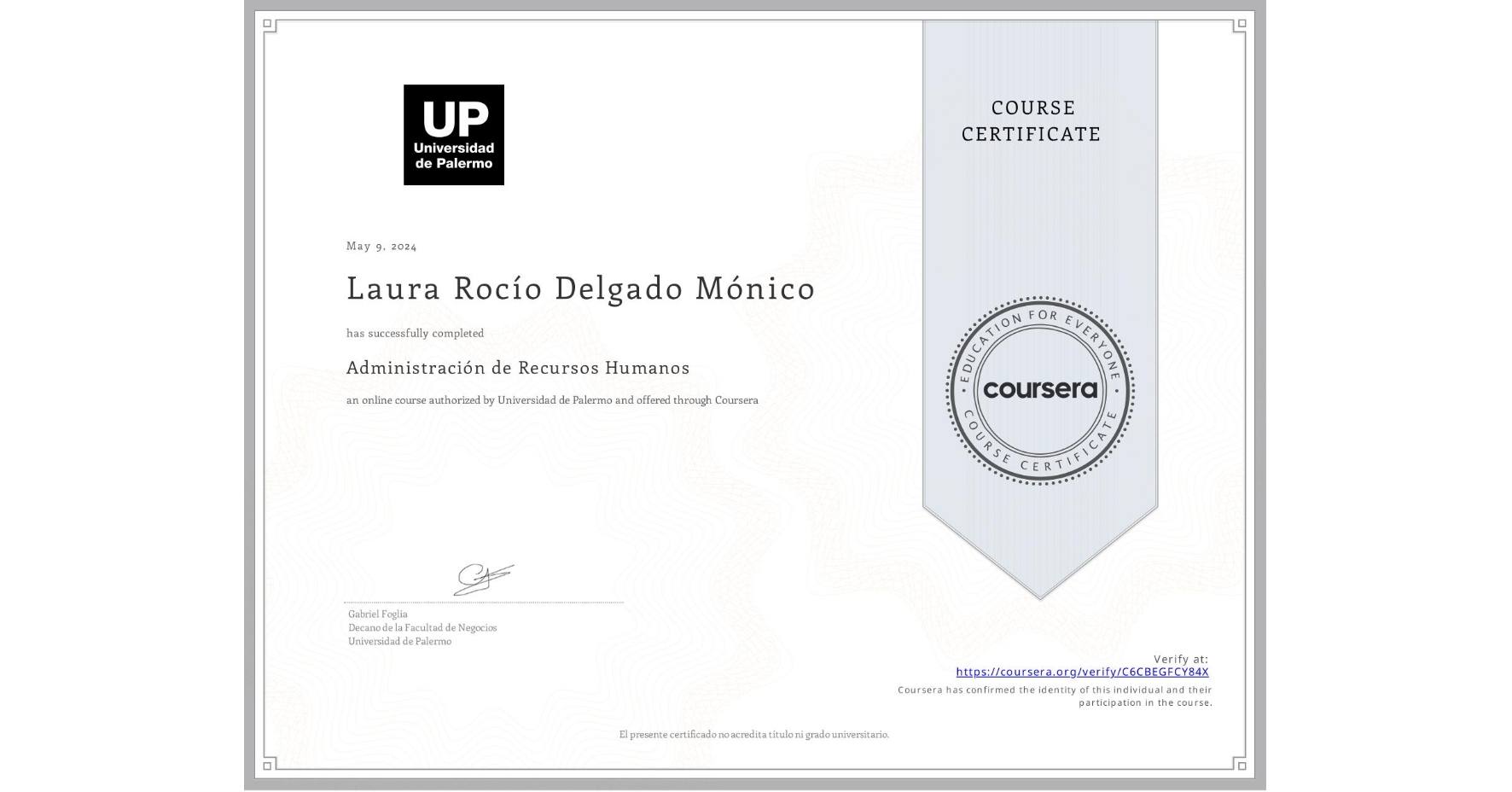Click the signer name 'Gabriel Foglia'
Viewport: 1512px width, 792px height.
pos(378,614)
